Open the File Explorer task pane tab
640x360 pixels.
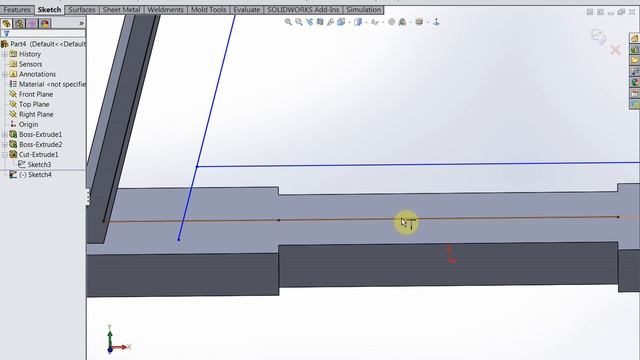634,61
